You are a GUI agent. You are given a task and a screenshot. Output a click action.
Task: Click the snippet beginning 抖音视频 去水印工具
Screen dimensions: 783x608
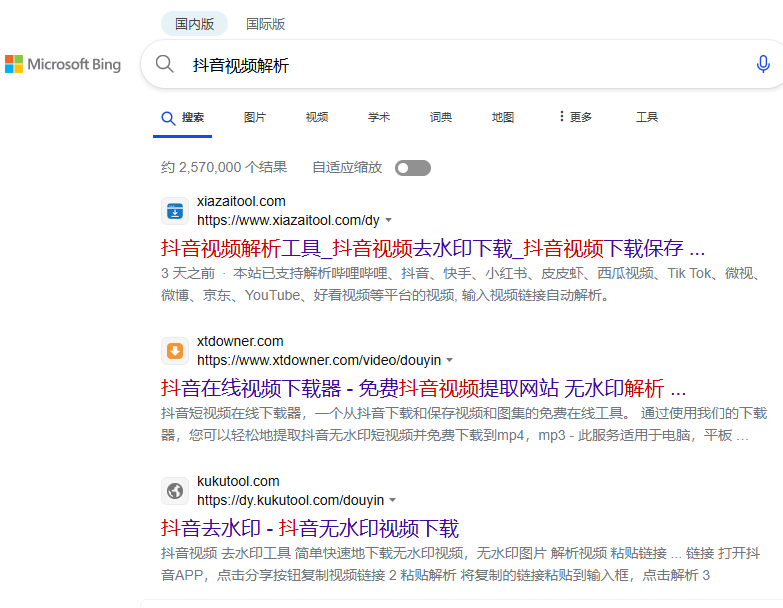coord(460,564)
